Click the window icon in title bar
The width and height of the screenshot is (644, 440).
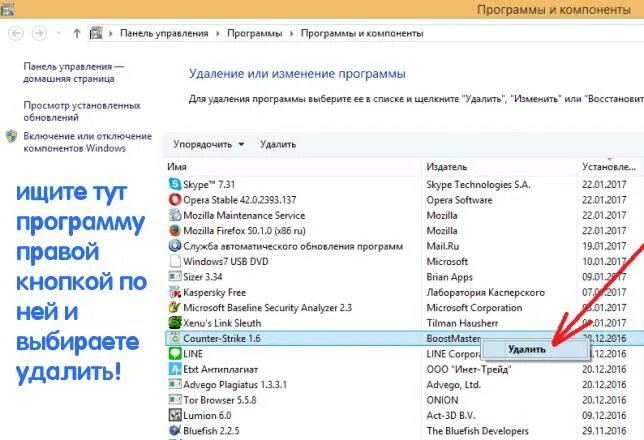pyautogui.click(x=7, y=9)
